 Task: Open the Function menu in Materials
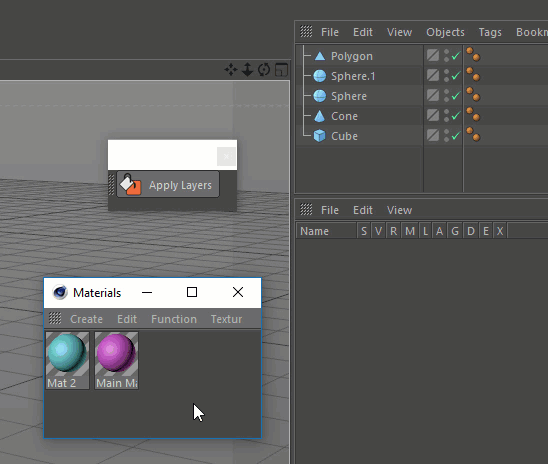click(x=174, y=319)
